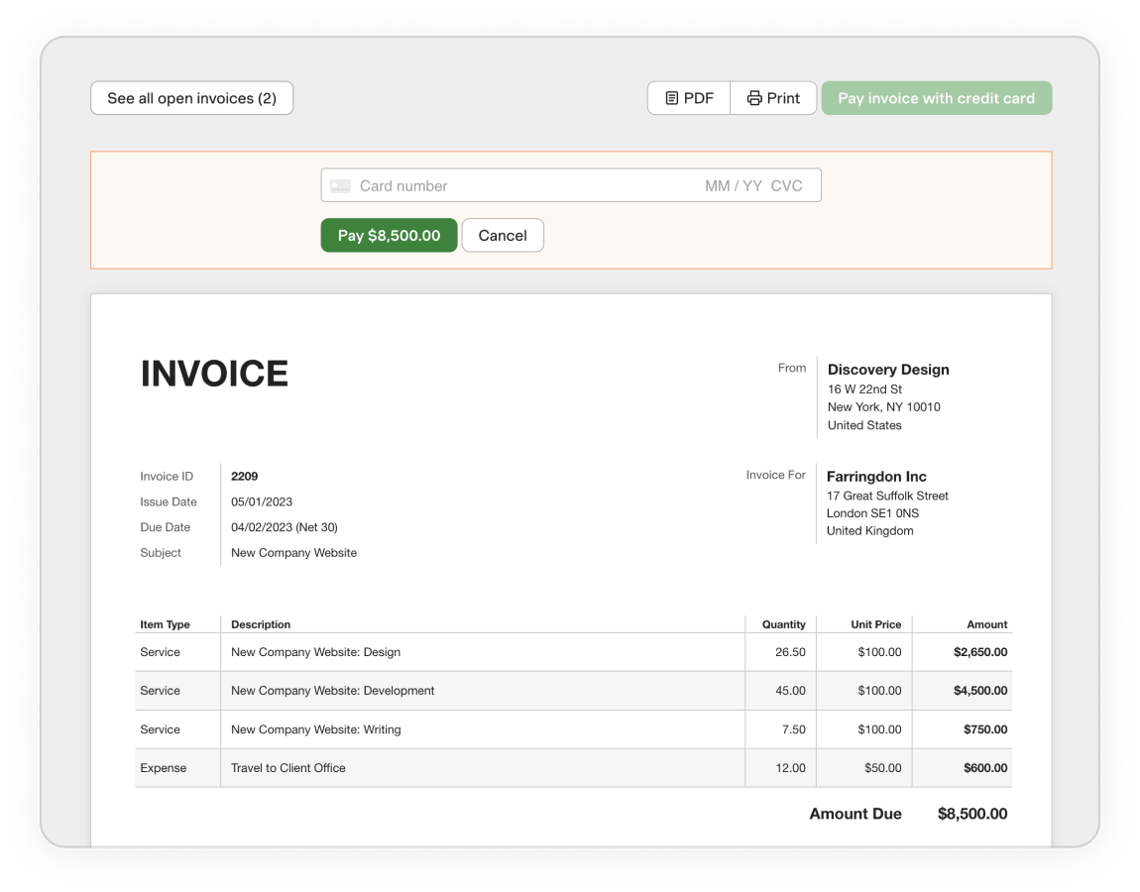Open the See all open invoices button
Screen dimensions: 1140x892
[191, 97]
